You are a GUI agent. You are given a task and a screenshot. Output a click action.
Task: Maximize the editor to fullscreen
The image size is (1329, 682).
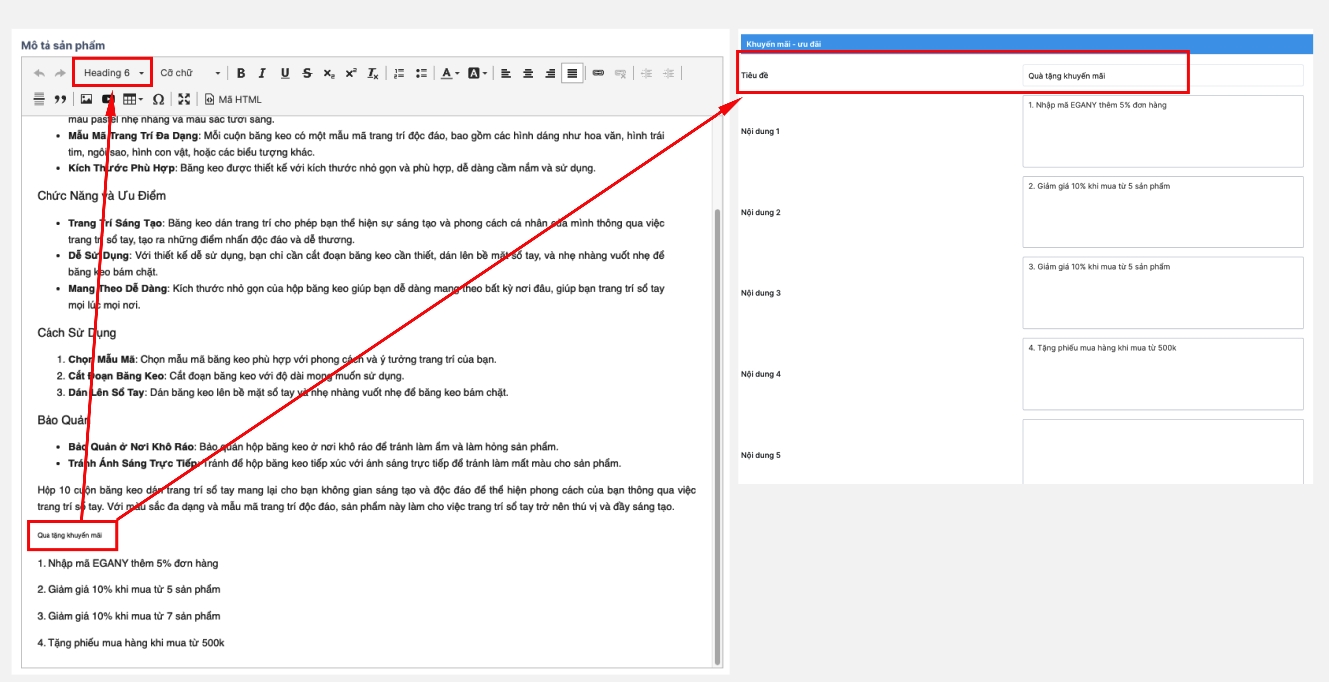[183, 99]
